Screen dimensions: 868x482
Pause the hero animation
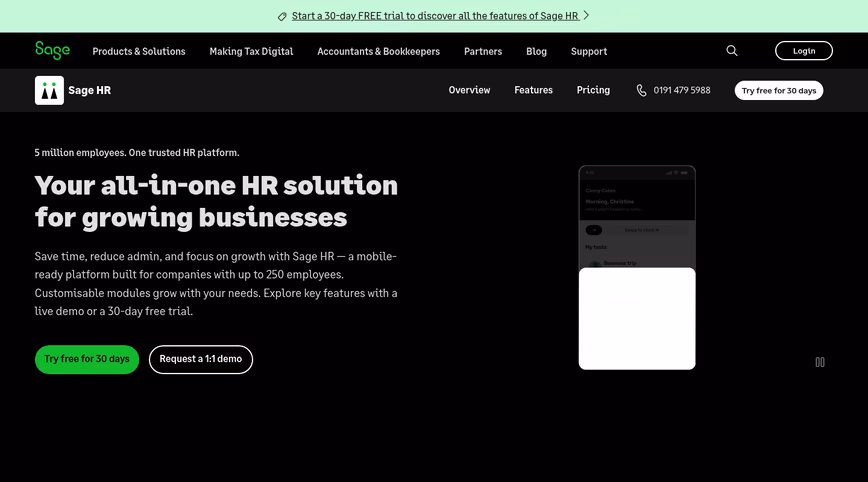820,362
